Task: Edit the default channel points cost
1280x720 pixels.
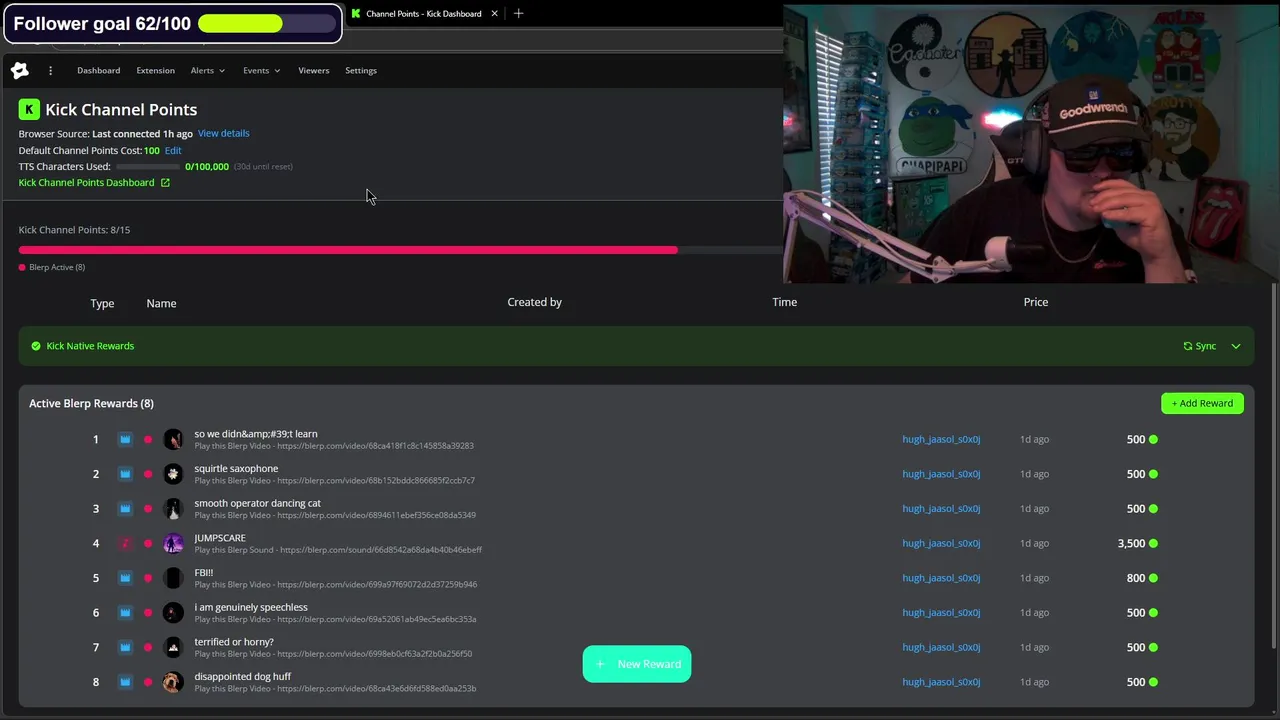Action: (x=173, y=150)
